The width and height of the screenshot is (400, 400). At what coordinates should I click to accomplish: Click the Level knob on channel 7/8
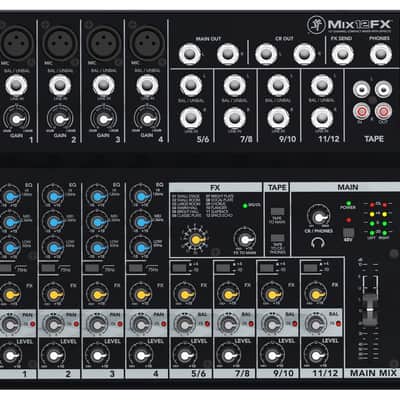pyautogui.click(x=228, y=355)
